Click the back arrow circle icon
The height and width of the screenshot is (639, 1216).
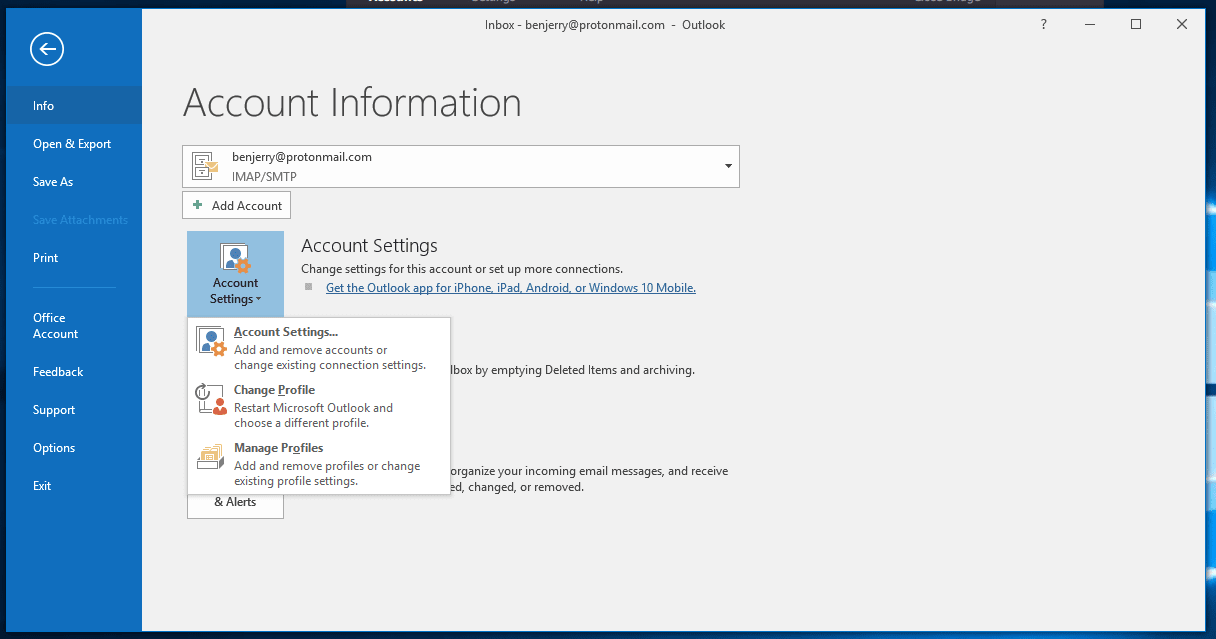(47, 49)
